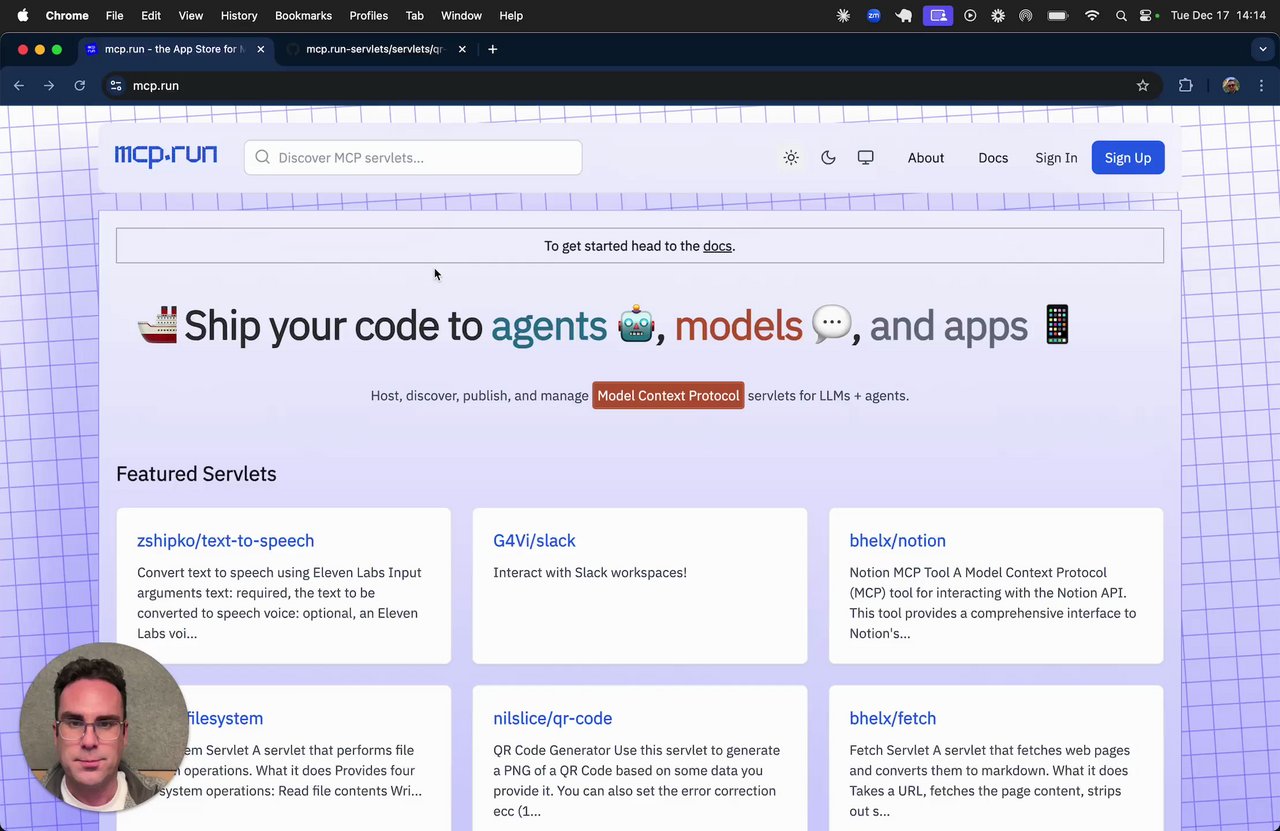Viewport: 1280px width, 831px height.
Task: Open the Profiles menu
Action: 368,16
